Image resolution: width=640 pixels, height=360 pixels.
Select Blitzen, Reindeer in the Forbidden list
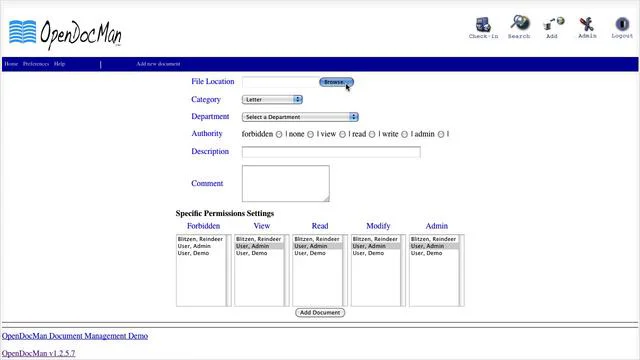(200, 239)
